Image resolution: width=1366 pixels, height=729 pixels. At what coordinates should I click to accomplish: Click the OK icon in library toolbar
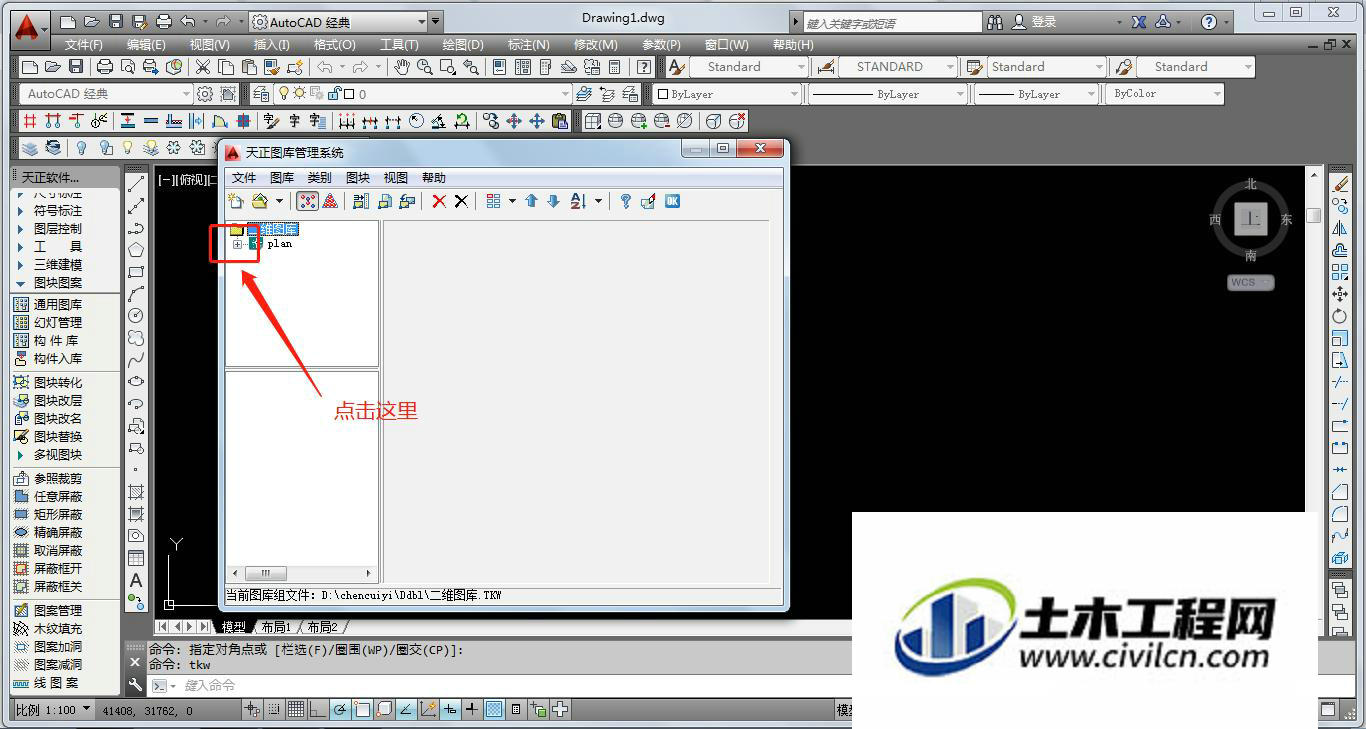coord(672,201)
